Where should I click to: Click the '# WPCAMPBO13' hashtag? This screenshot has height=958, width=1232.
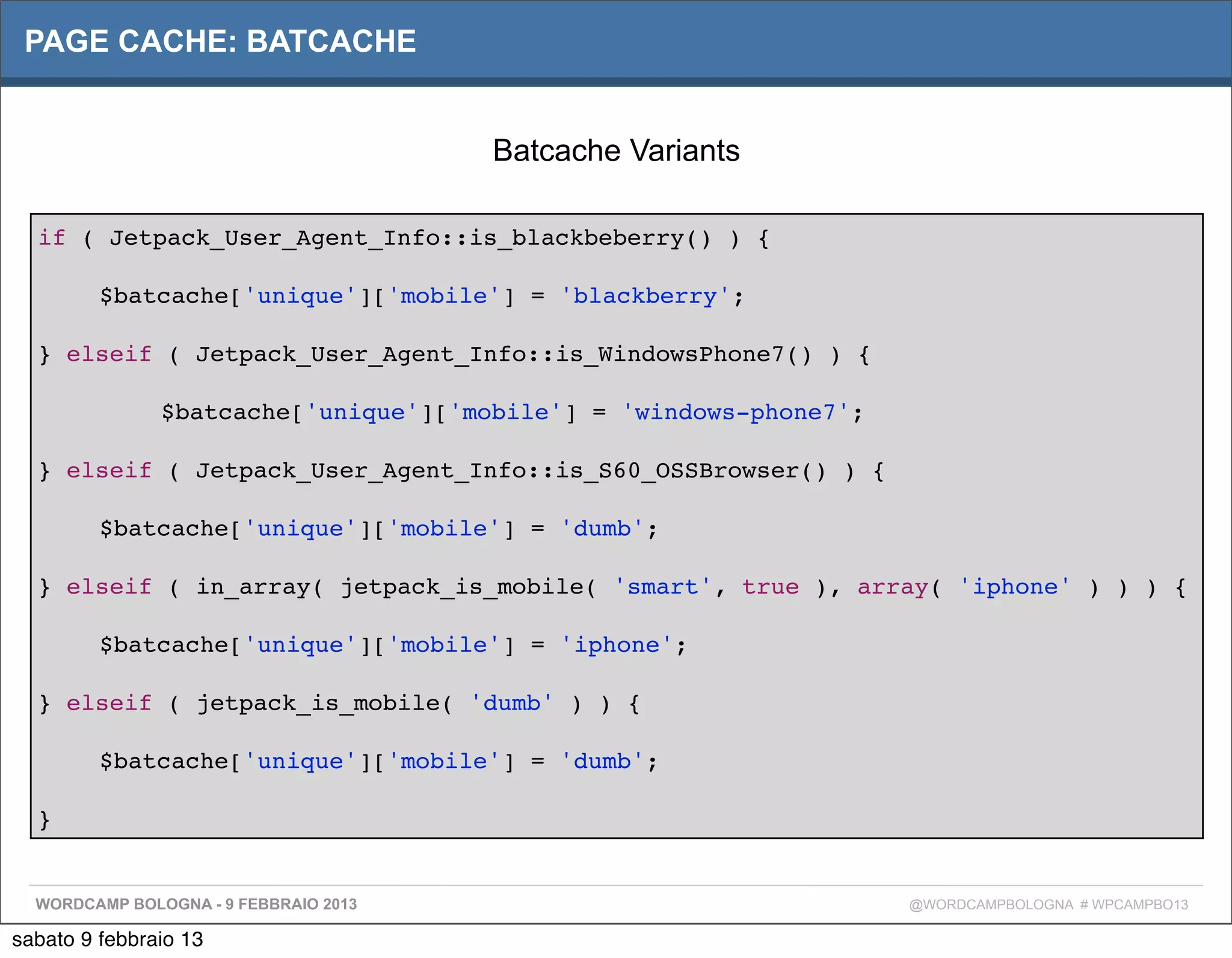click(x=1134, y=904)
